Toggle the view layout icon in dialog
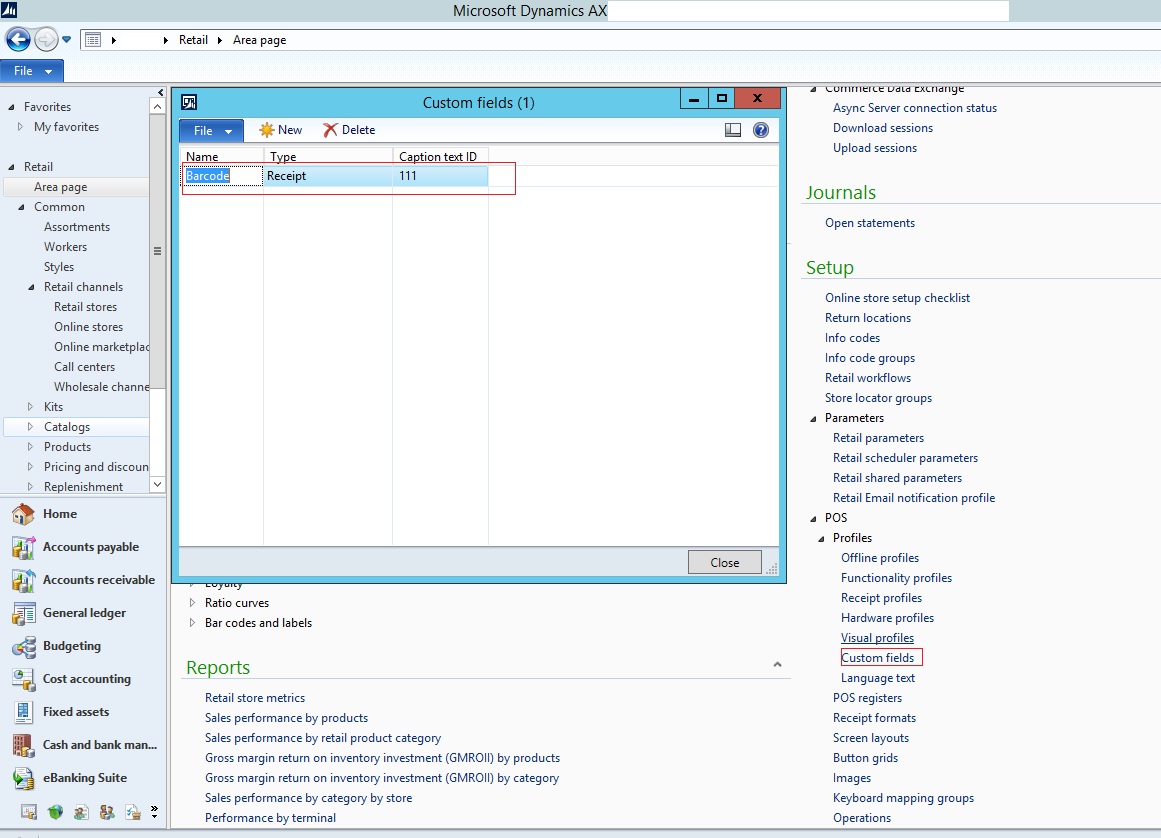The width and height of the screenshot is (1161, 838). 733,130
